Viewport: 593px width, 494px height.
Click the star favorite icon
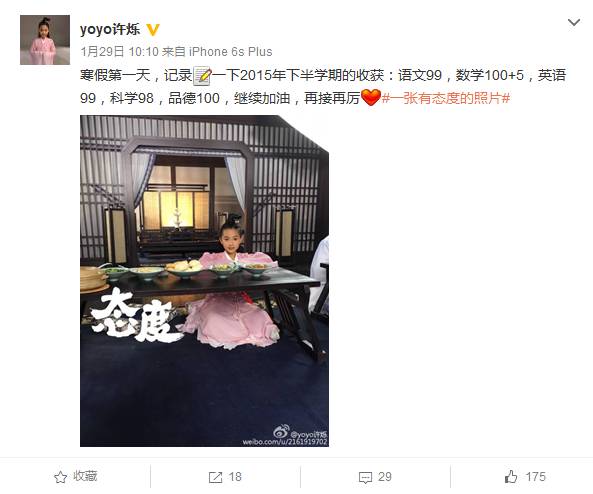(61, 477)
